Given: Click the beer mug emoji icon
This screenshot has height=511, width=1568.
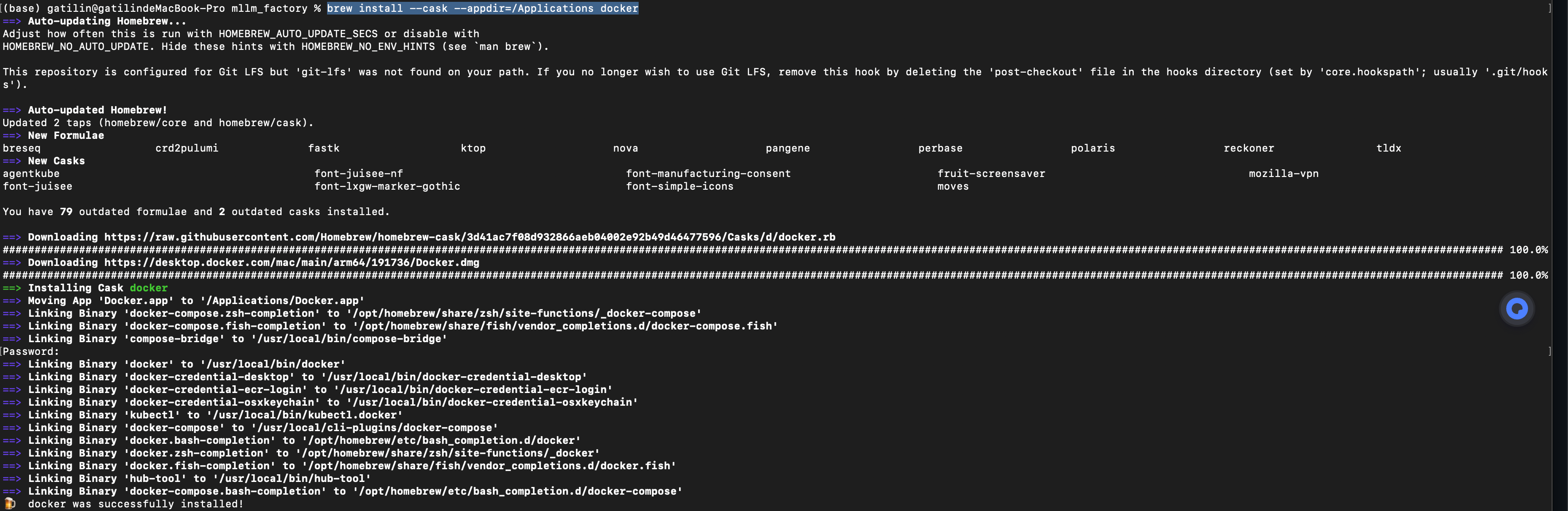Looking at the screenshot, I should click(10, 504).
